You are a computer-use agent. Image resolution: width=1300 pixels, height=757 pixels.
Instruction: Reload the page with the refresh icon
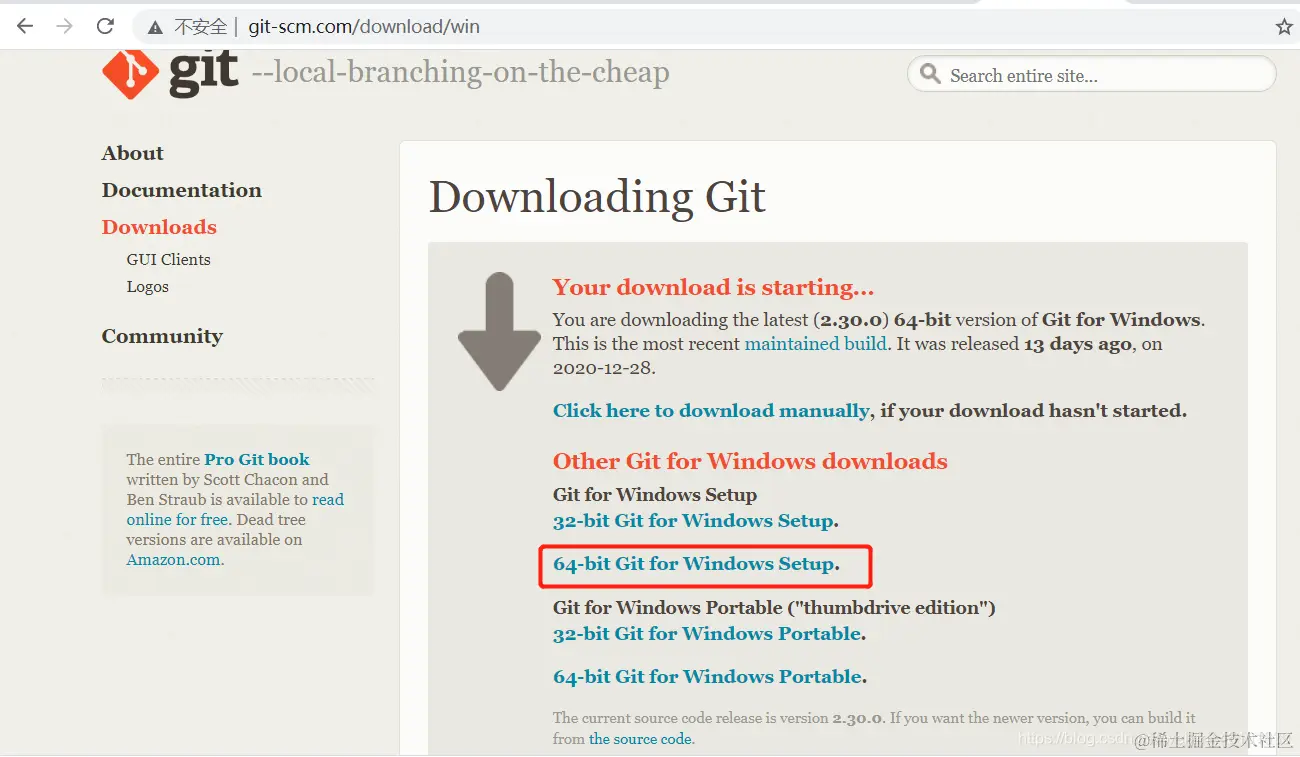[x=105, y=27]
